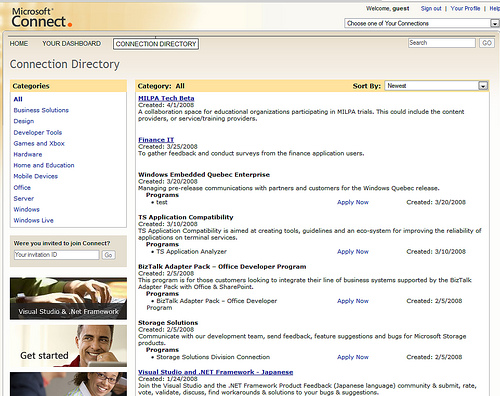Click Welcome, guest text
The width and height of the screenshot is (500, 396).
coord(388,9)
